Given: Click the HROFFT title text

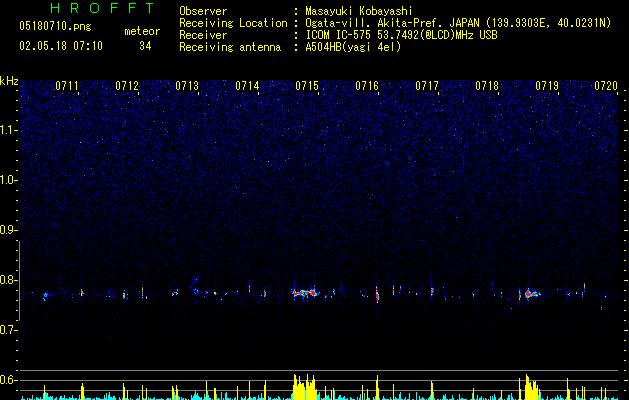Looking at the screenshot, I should tap(102, 8).
